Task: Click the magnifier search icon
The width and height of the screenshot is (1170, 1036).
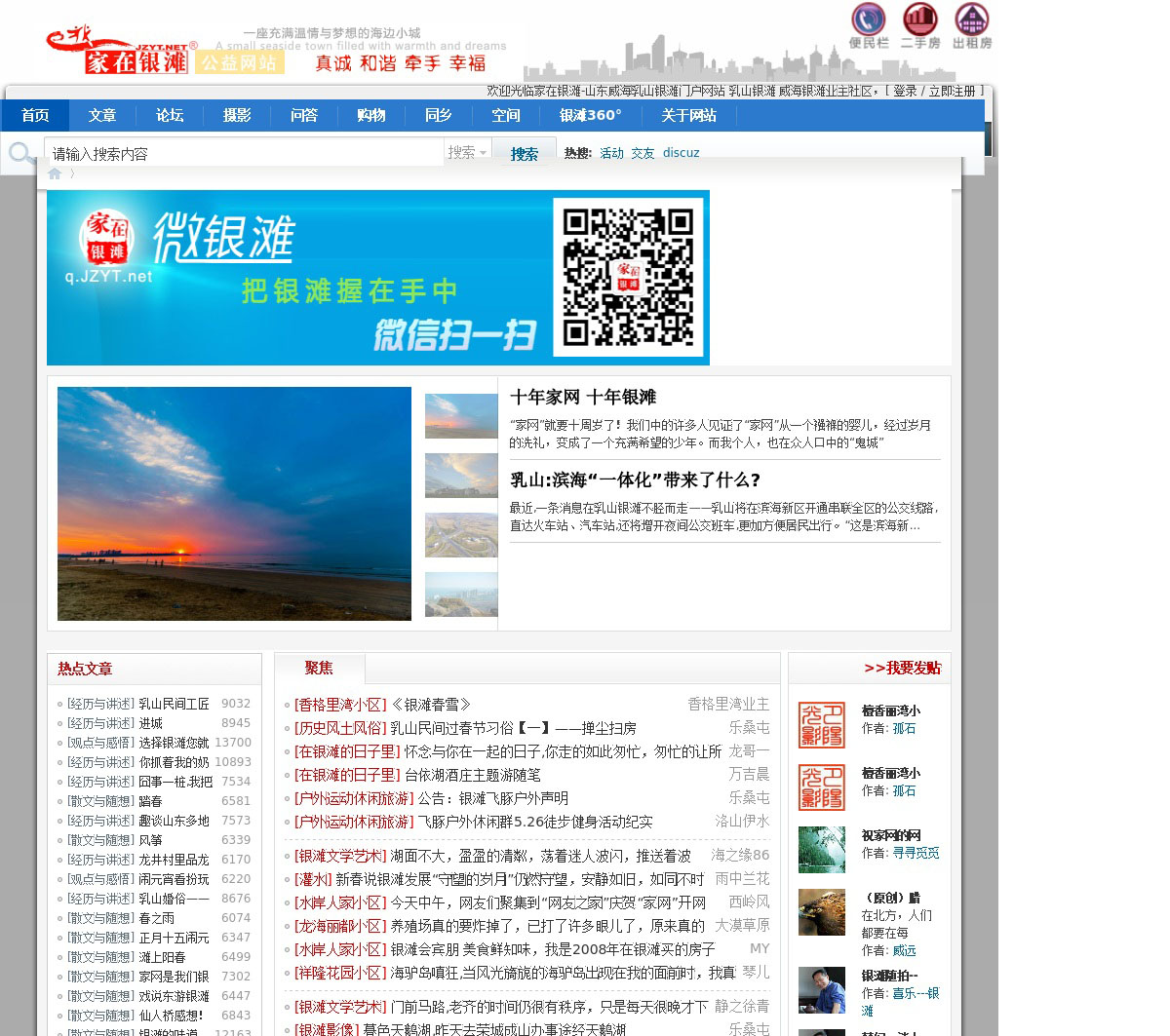Action: click(x=20, y=153)
